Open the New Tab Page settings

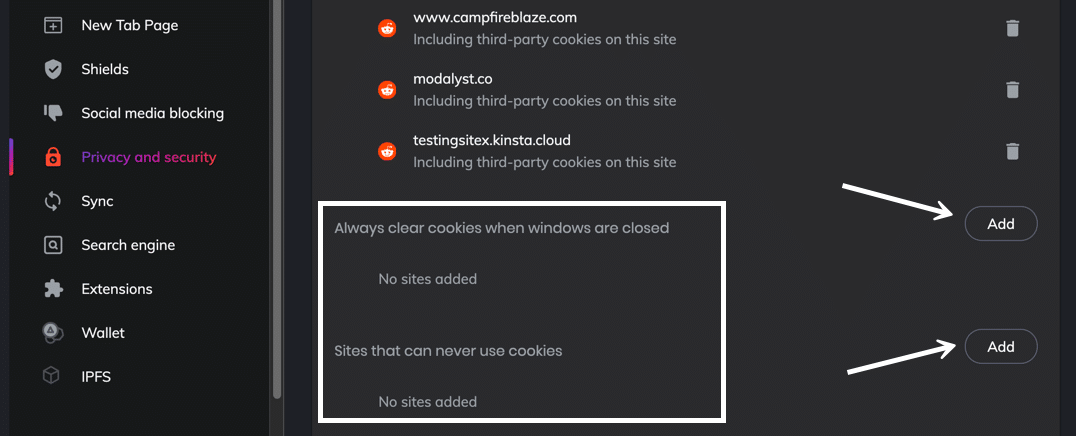(x=129, y=25)
